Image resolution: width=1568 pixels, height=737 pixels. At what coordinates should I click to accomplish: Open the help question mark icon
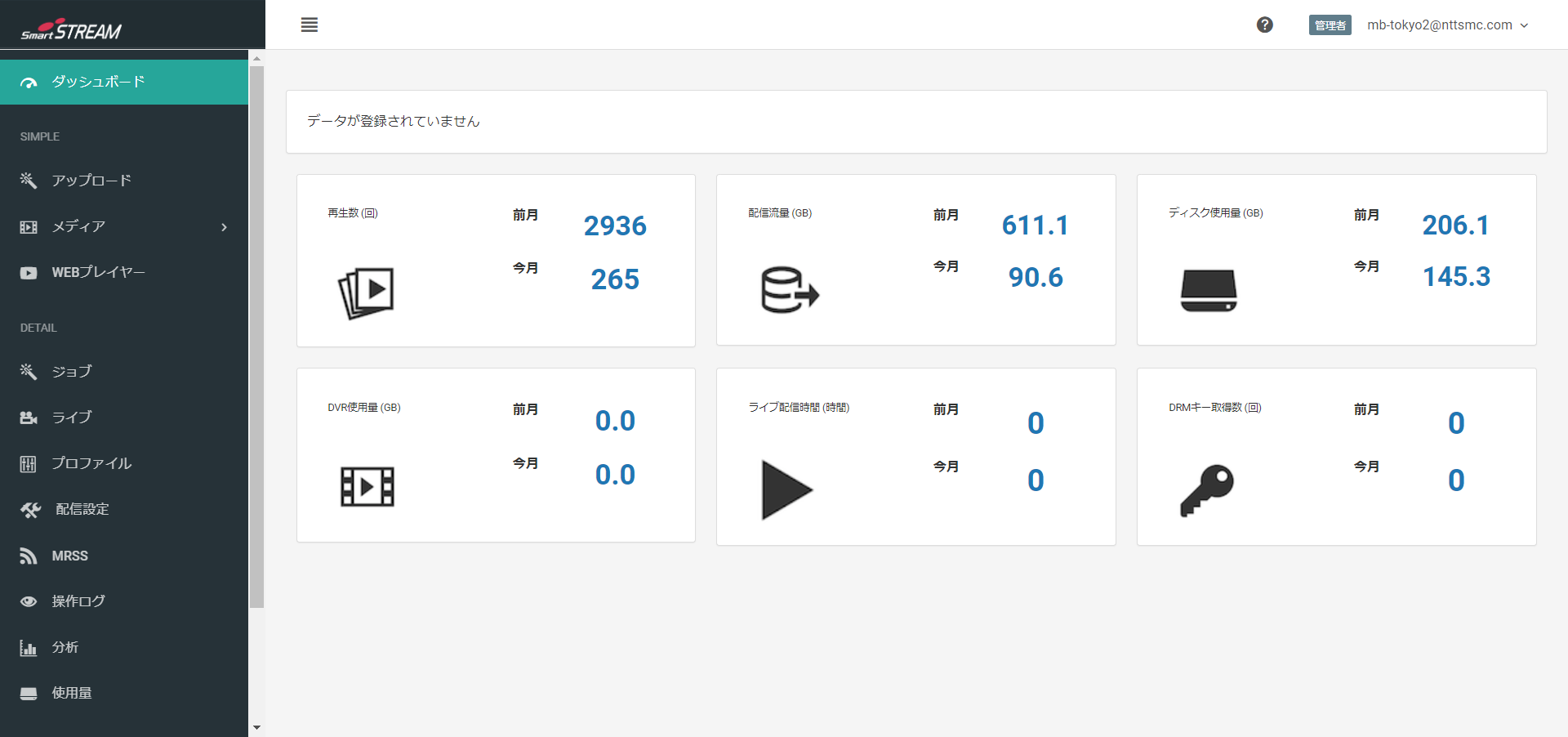click(1264, 25)
